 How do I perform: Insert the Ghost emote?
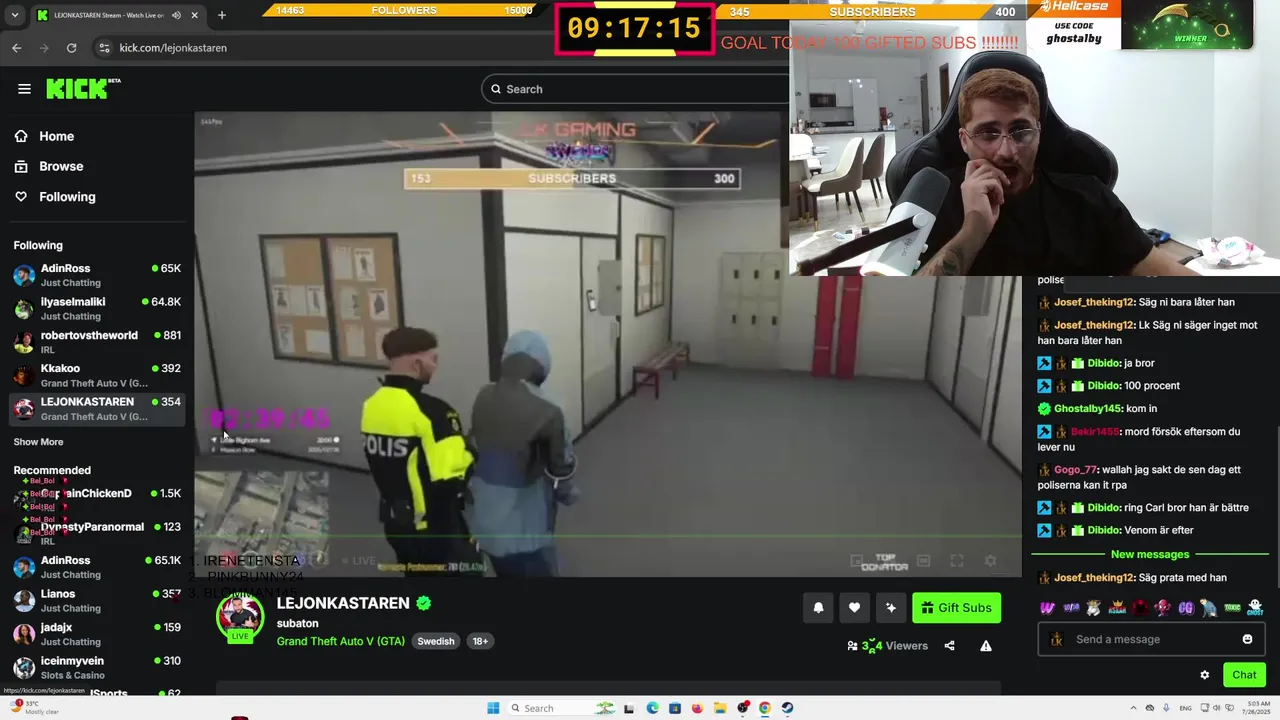1255,607
